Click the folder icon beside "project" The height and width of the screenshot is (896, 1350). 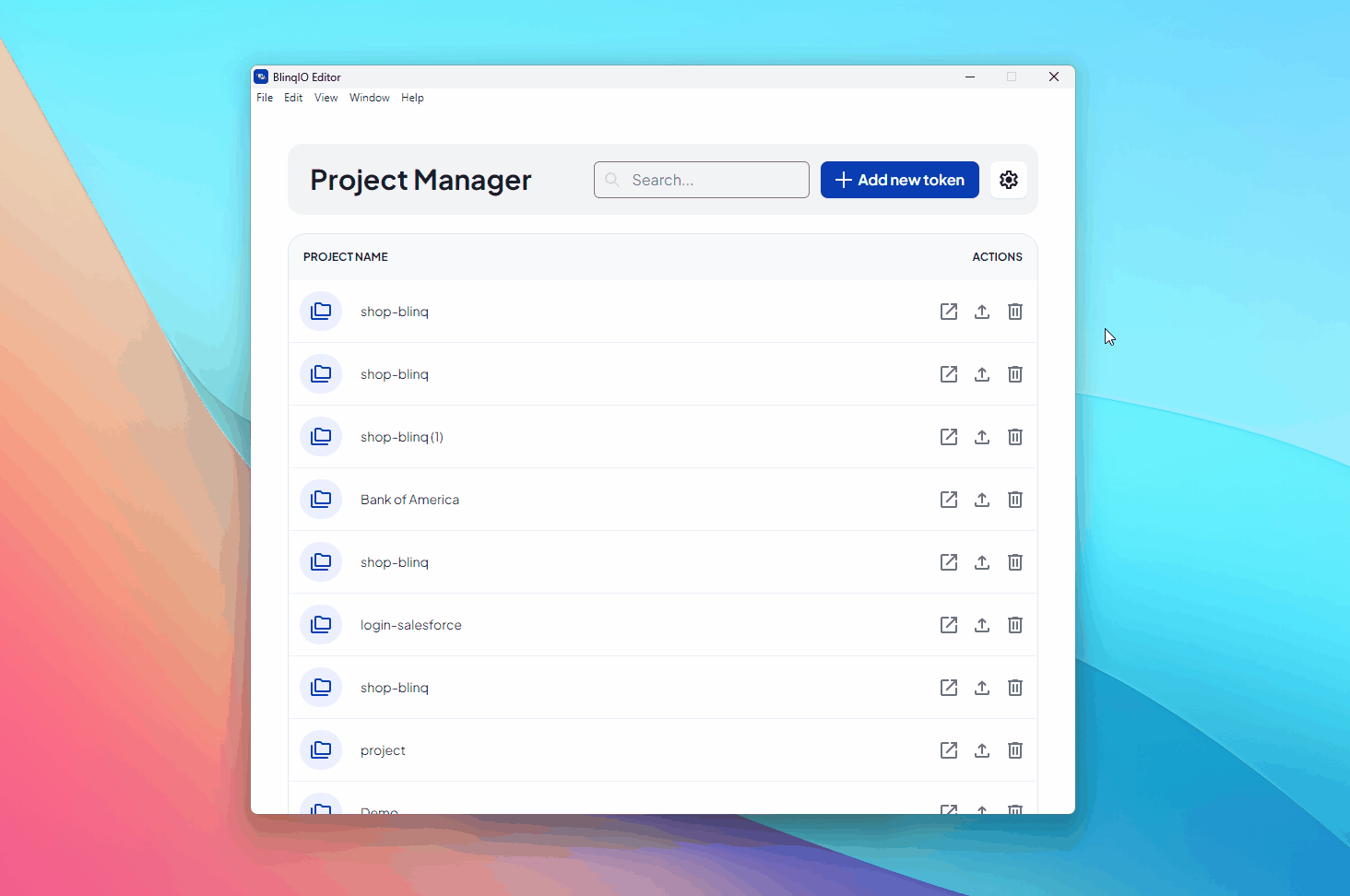(x=321, y=750)
